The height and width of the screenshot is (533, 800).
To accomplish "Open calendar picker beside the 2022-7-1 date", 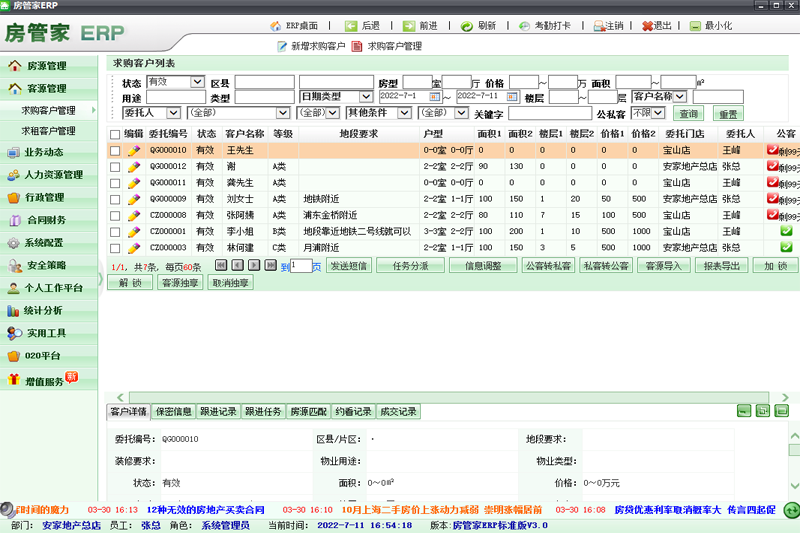I will pos(435,97).
